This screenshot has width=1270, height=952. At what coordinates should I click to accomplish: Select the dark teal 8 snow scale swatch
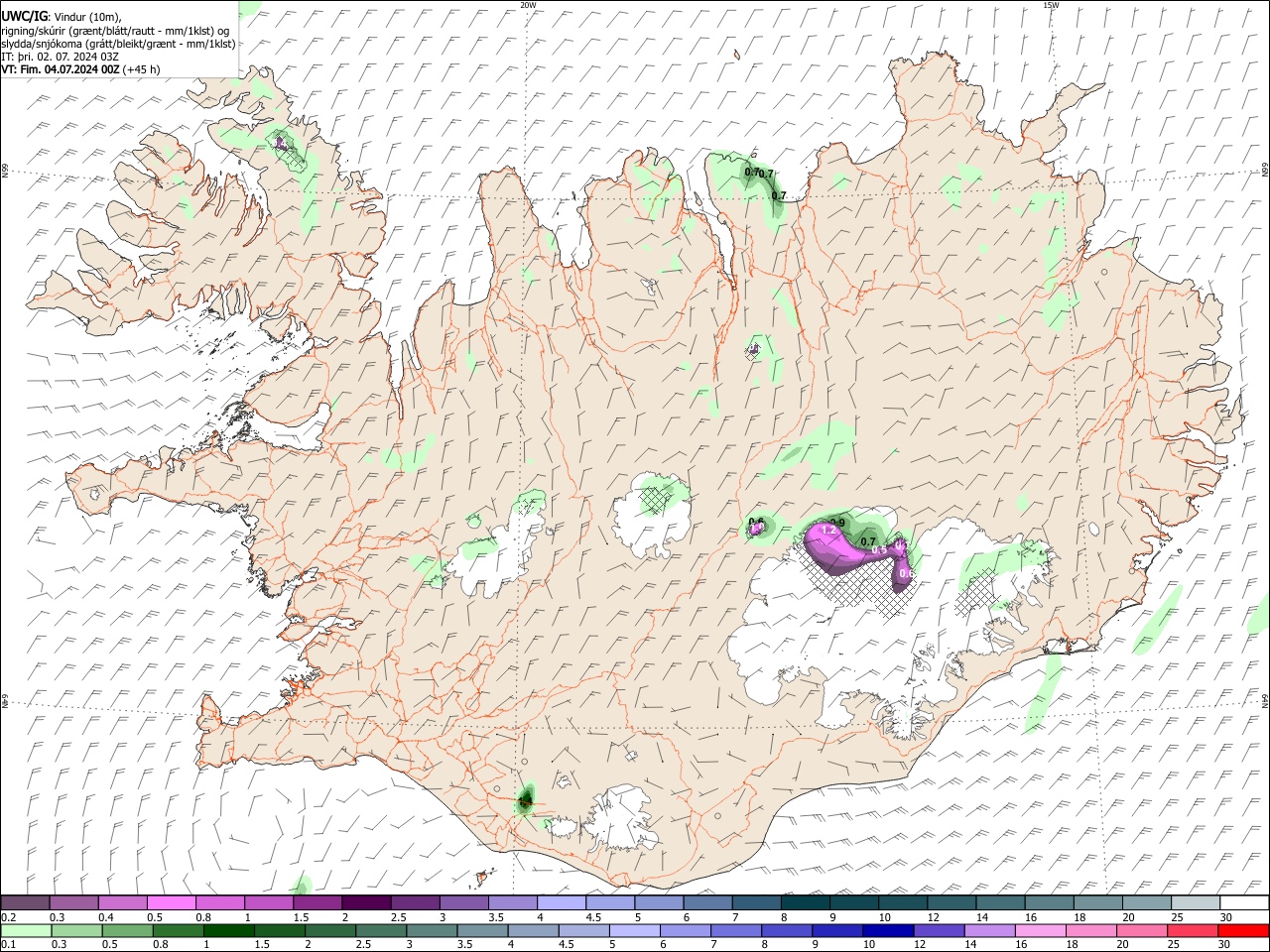tap(806, 903)
